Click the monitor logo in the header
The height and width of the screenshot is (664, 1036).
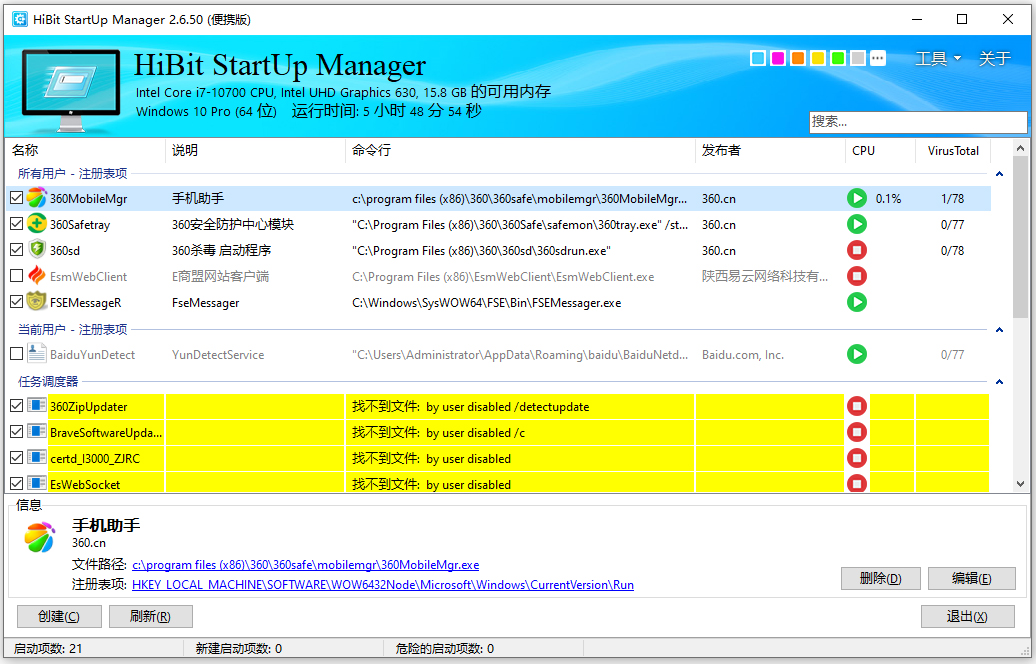[x=71, y=89]
